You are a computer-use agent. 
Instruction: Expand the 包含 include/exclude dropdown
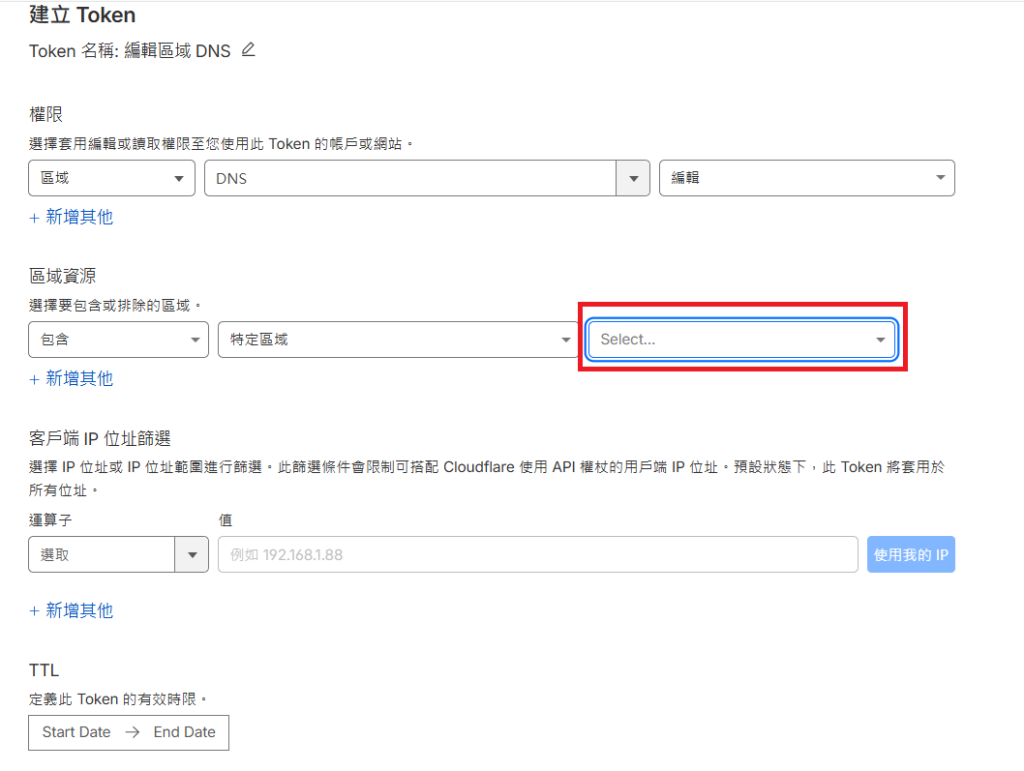tap(118, 340)
